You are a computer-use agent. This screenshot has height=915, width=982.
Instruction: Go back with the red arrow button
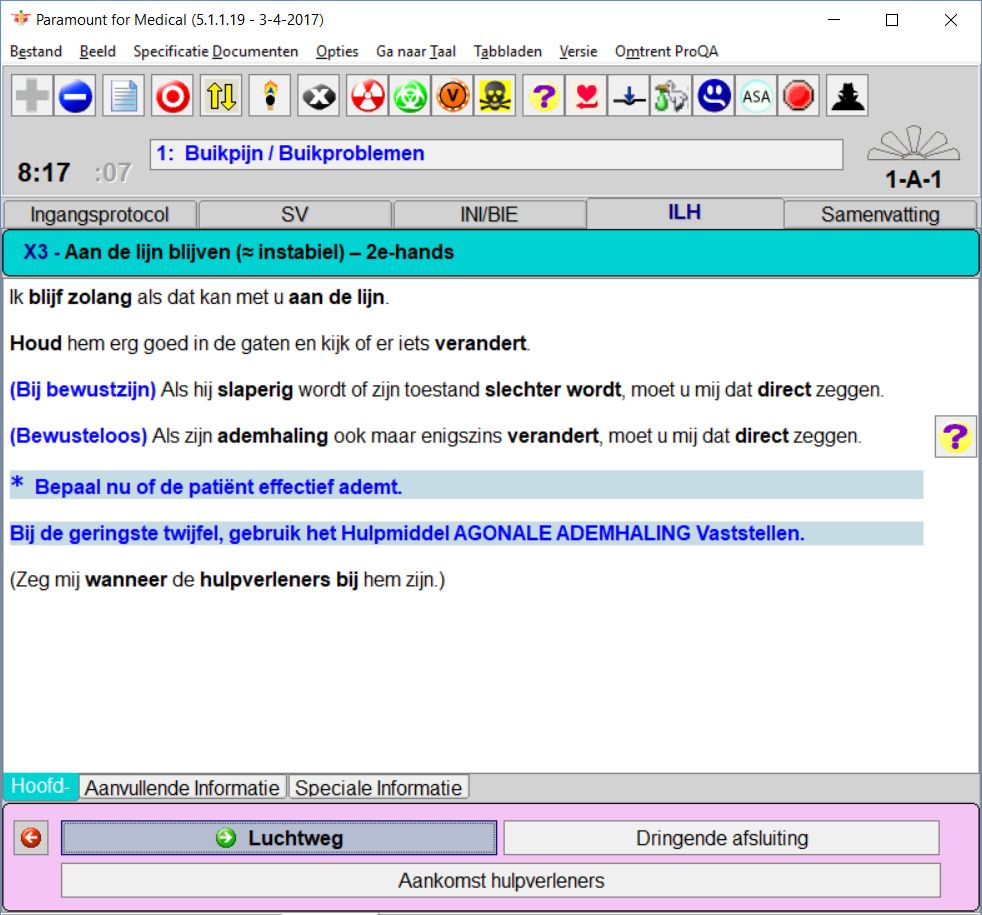click(x=31, y=837)
